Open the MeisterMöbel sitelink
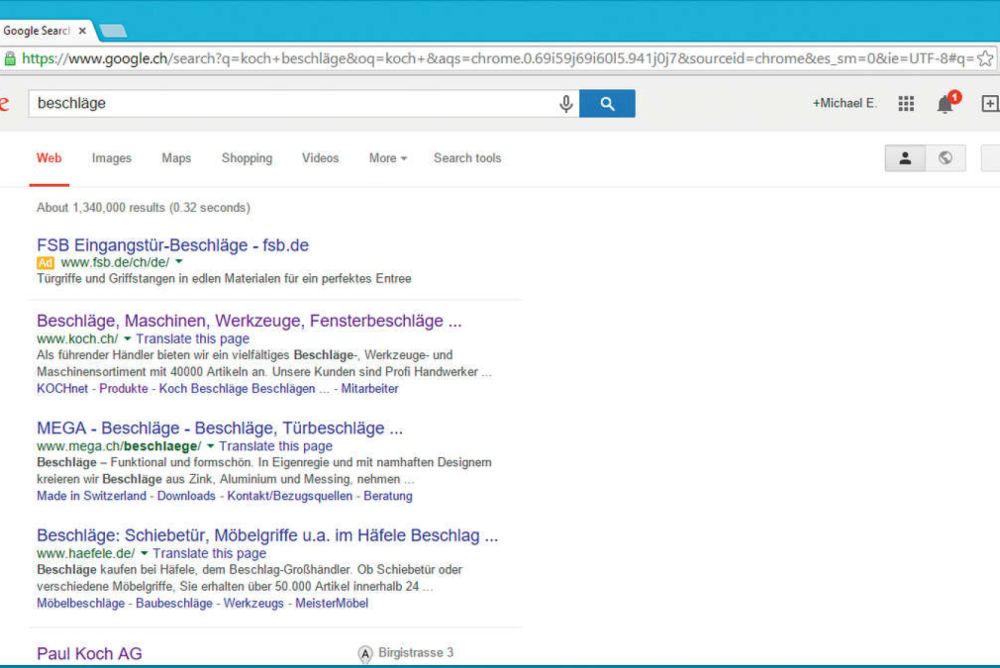Image resolution: width=1000 pixels, height=668 pixels. pos(332,603)
